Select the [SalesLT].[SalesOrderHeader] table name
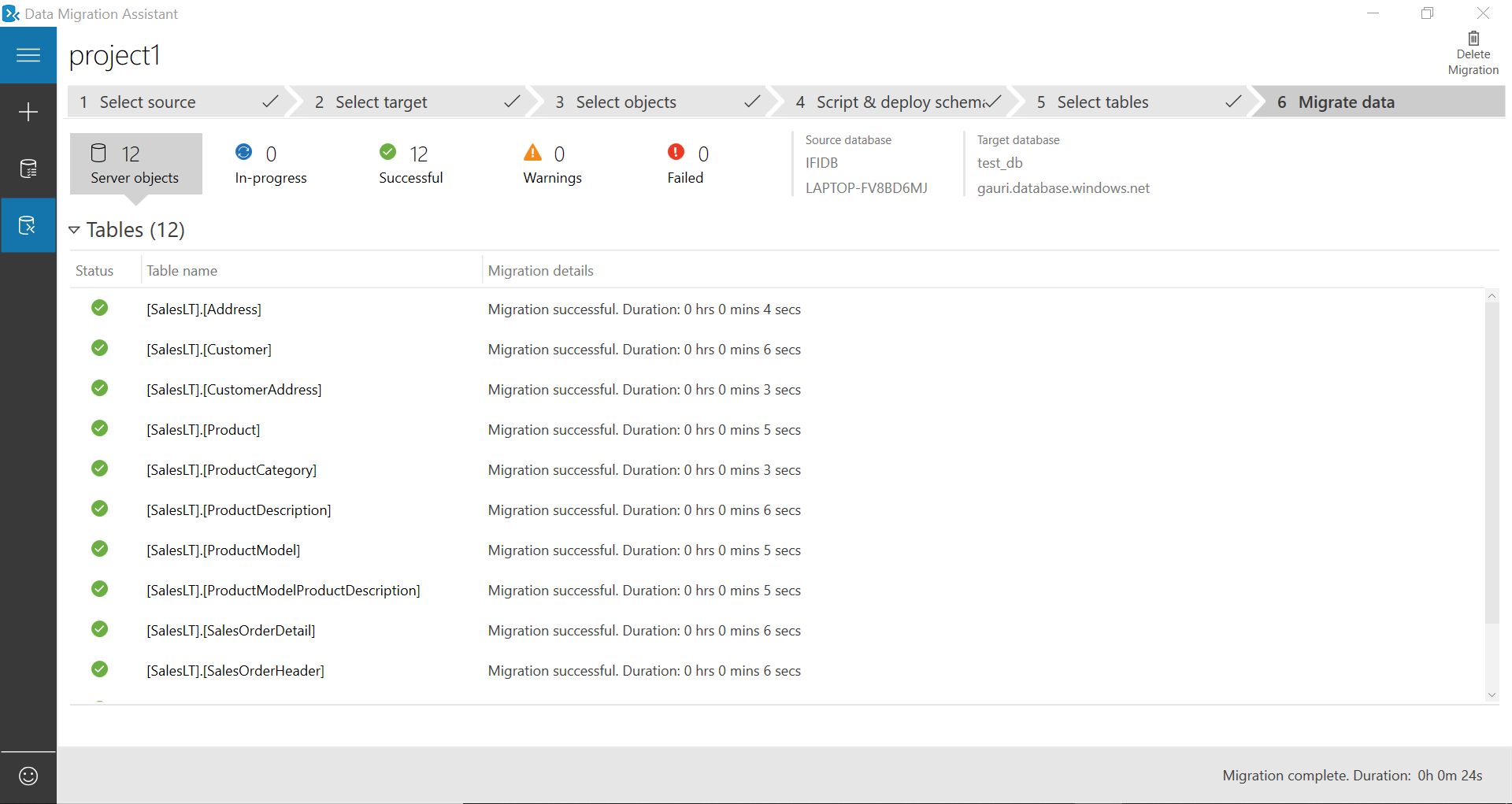 click(235, 671)
